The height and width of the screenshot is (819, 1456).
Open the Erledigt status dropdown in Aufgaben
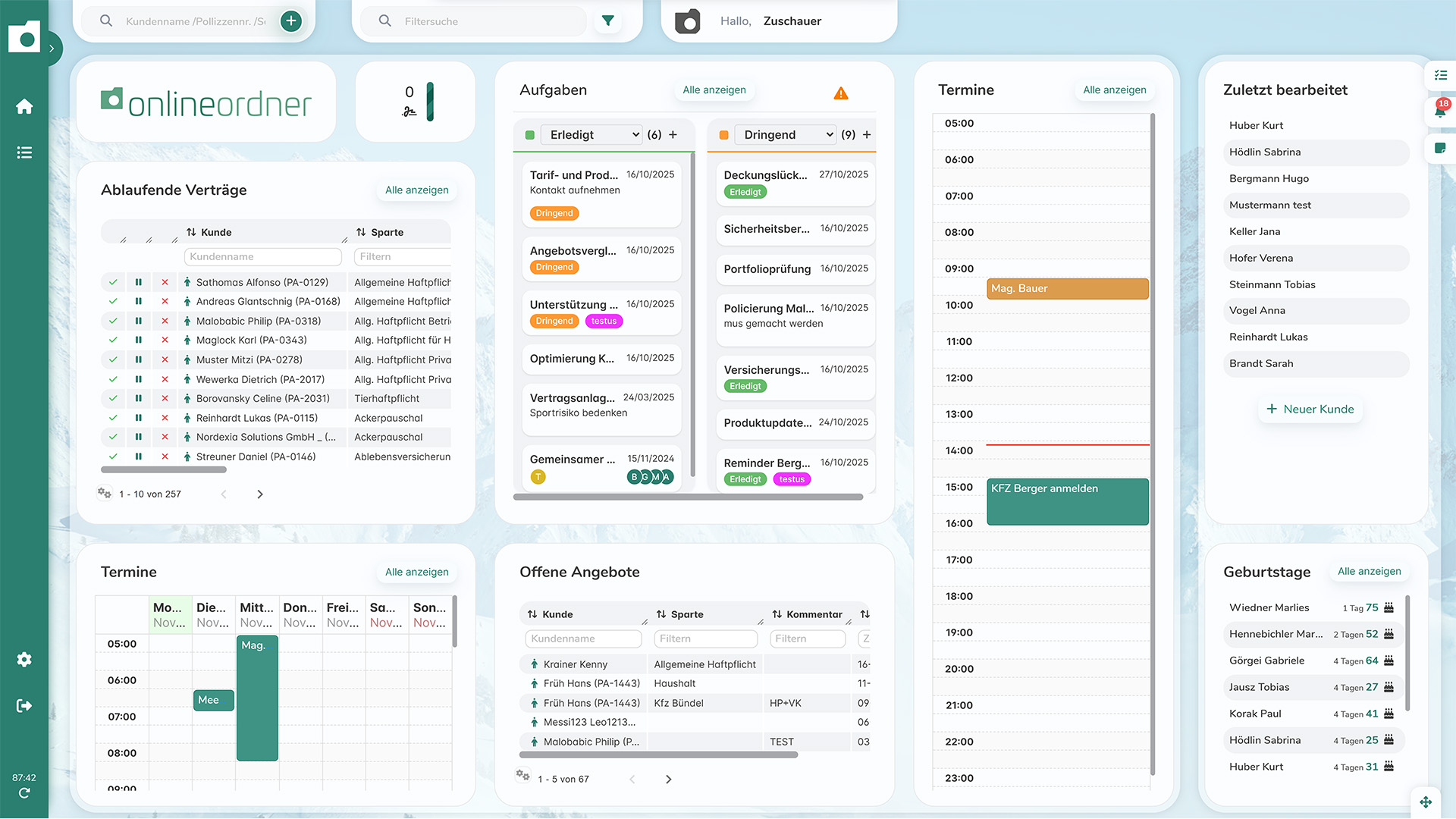[591, 134]
